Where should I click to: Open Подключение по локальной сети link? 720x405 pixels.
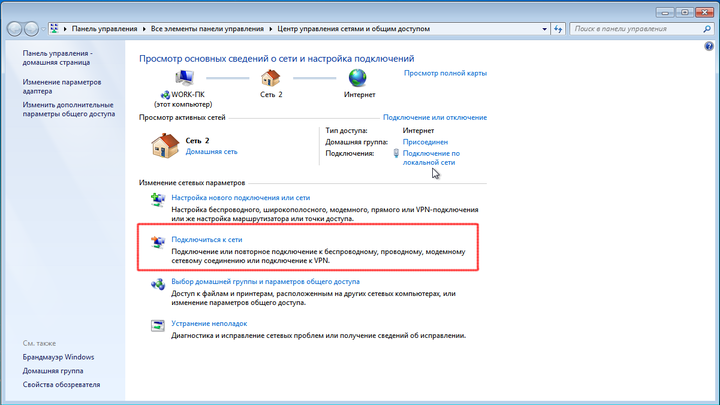(431, 158)
